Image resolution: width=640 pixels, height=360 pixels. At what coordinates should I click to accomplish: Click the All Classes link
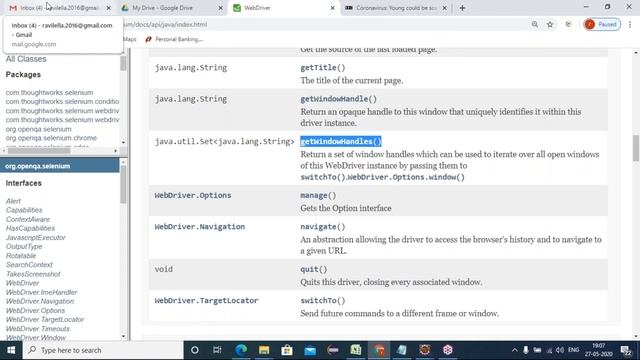click(26, 59)
